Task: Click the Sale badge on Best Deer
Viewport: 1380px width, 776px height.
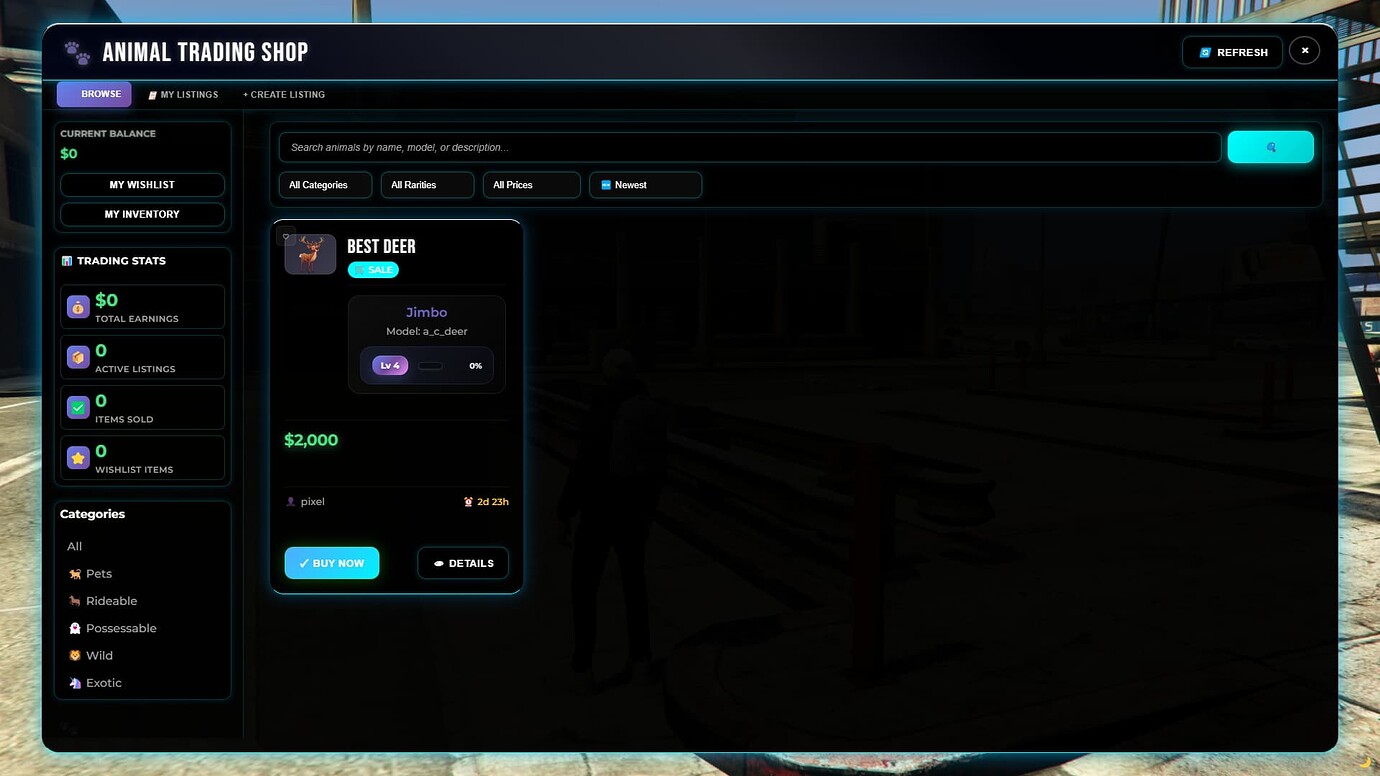Action: [373, 270]
